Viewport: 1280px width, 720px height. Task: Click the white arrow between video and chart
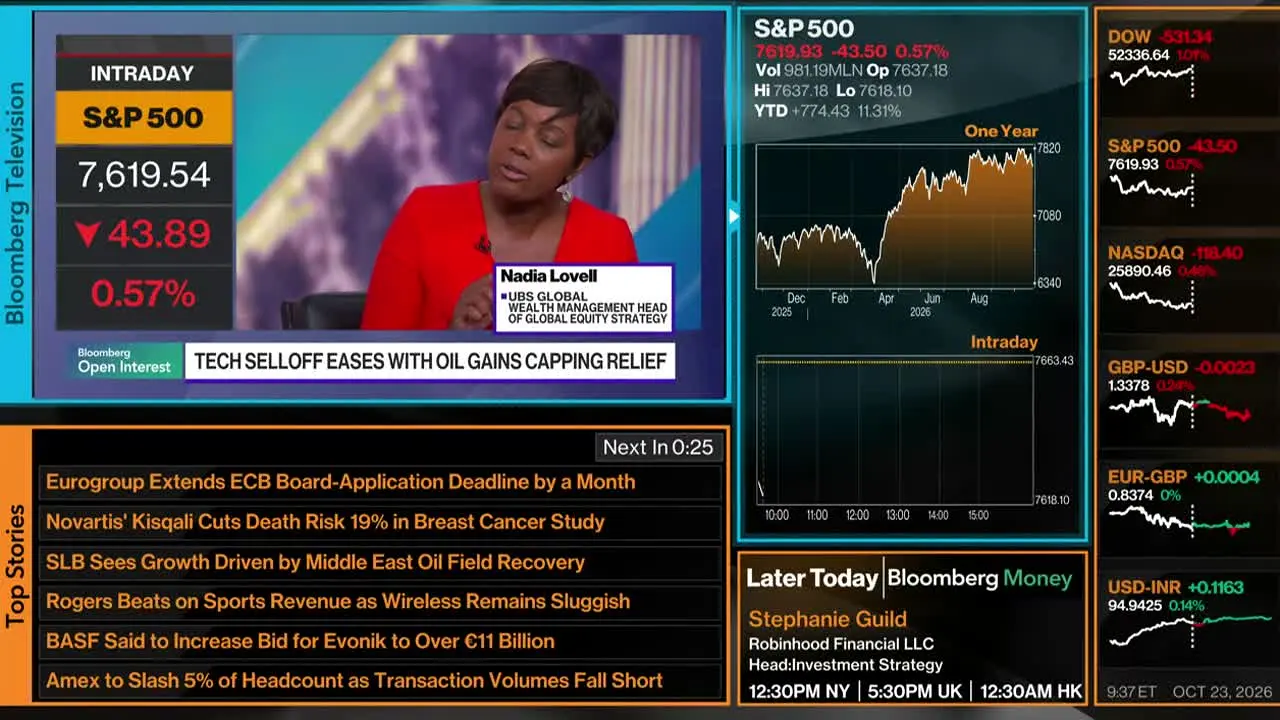[733, 215]
